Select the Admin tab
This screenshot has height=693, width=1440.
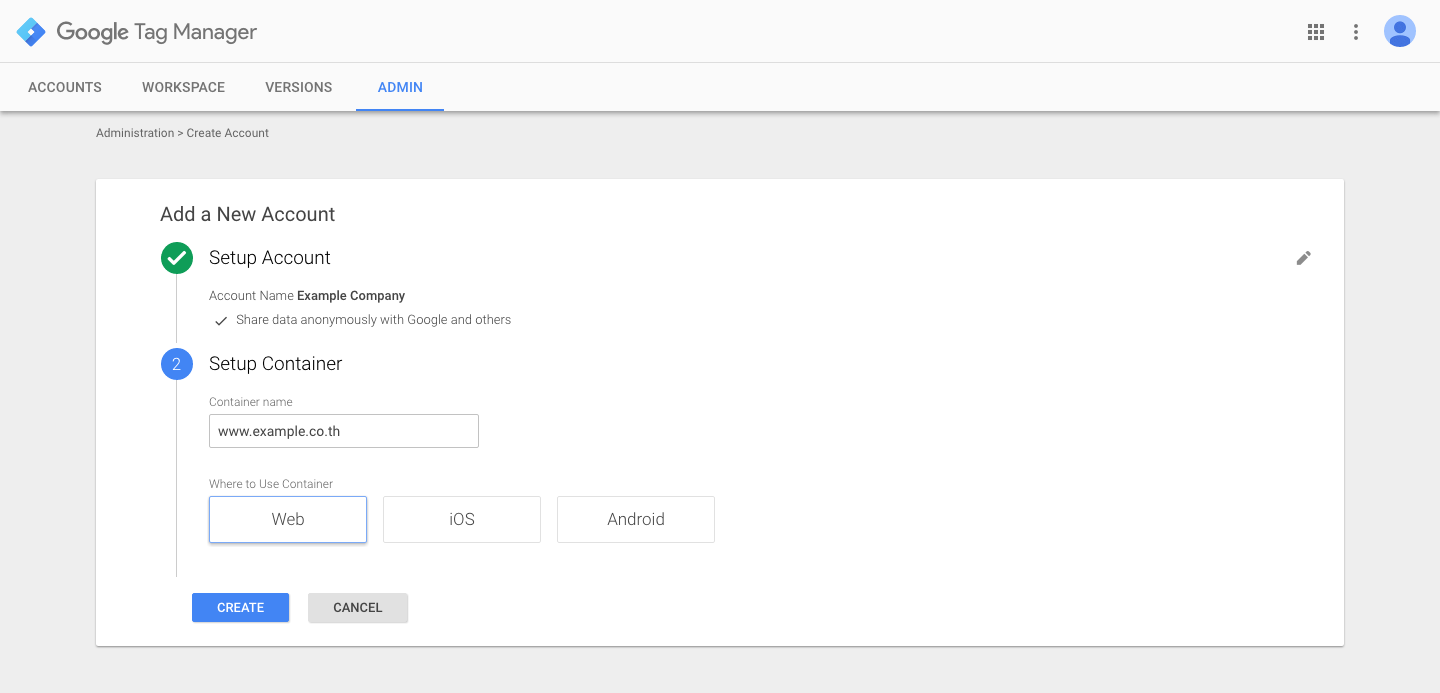coord(400,87)
